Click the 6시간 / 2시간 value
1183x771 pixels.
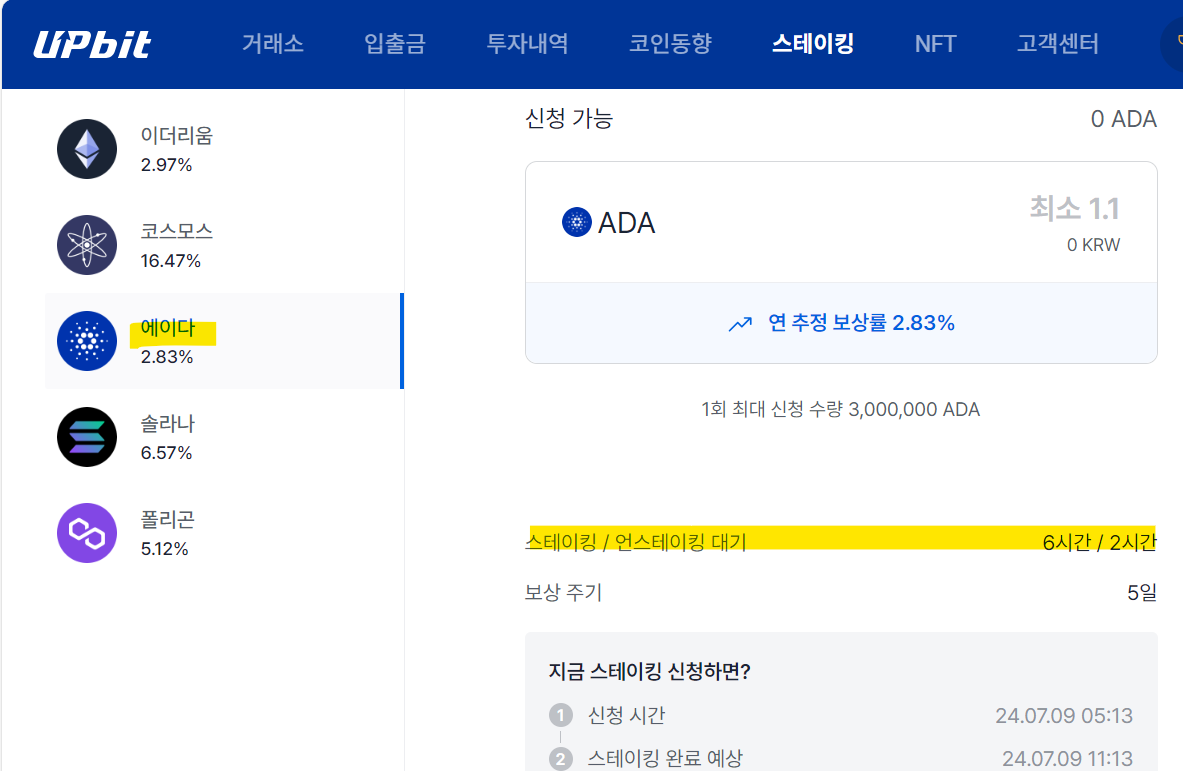tap(1099, 542)
